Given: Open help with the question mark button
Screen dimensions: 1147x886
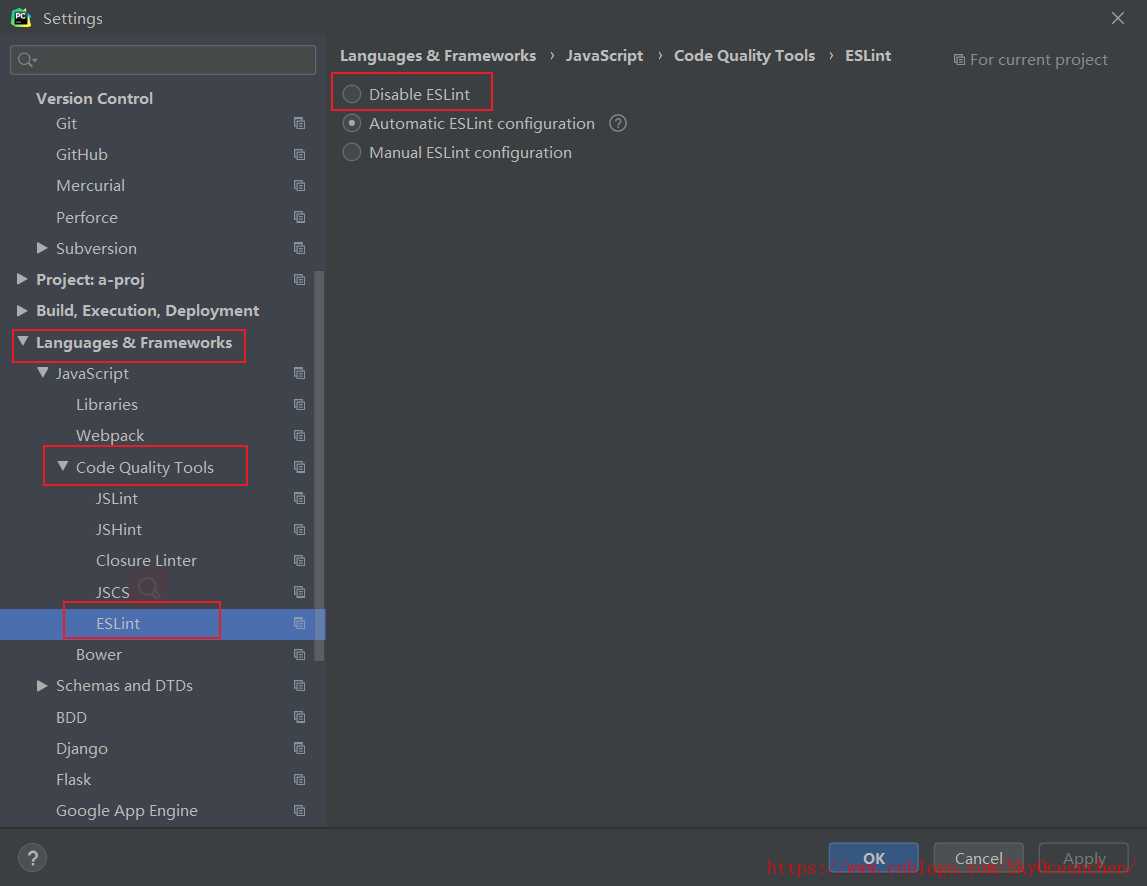Looking at the screenshot, I should pos(32,858).
